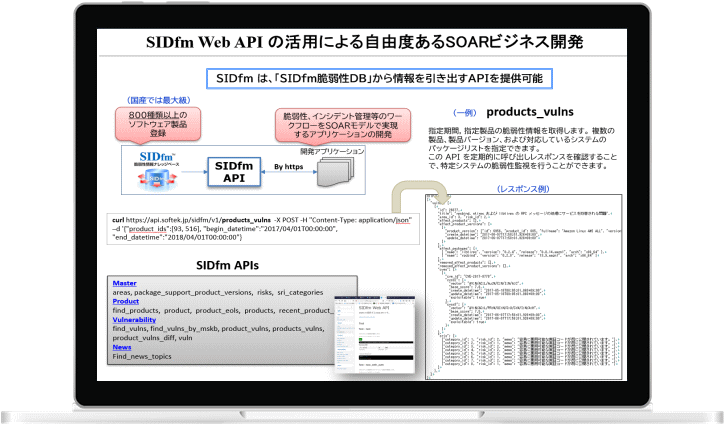Click the '(国産では最大級)' blue text
Viewport: 724px width, 424px height.
[159, 100]
